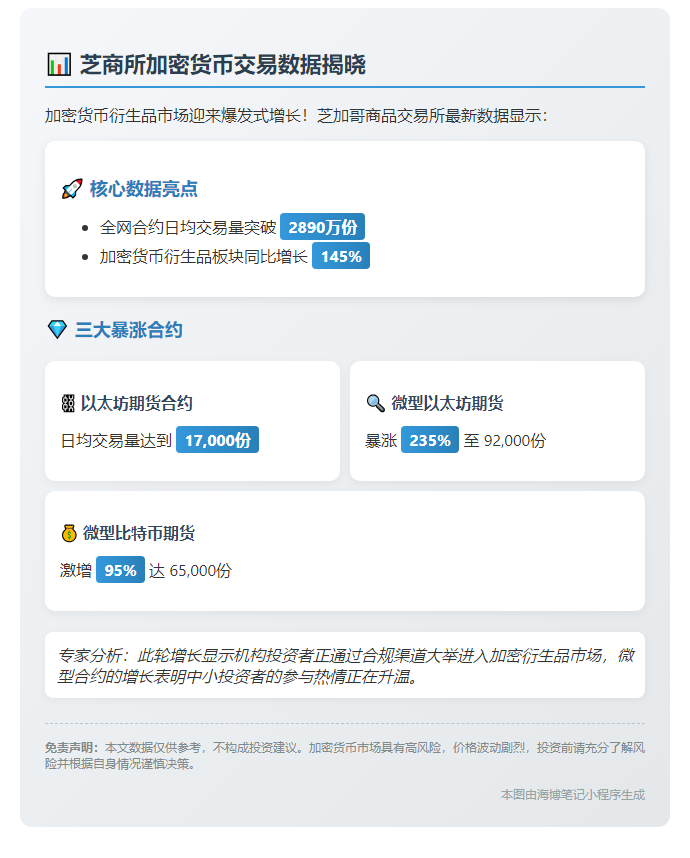Viewport: 690px width, 858px height.
Task: Select the 95% highlight badge
Action: (120, 570)
